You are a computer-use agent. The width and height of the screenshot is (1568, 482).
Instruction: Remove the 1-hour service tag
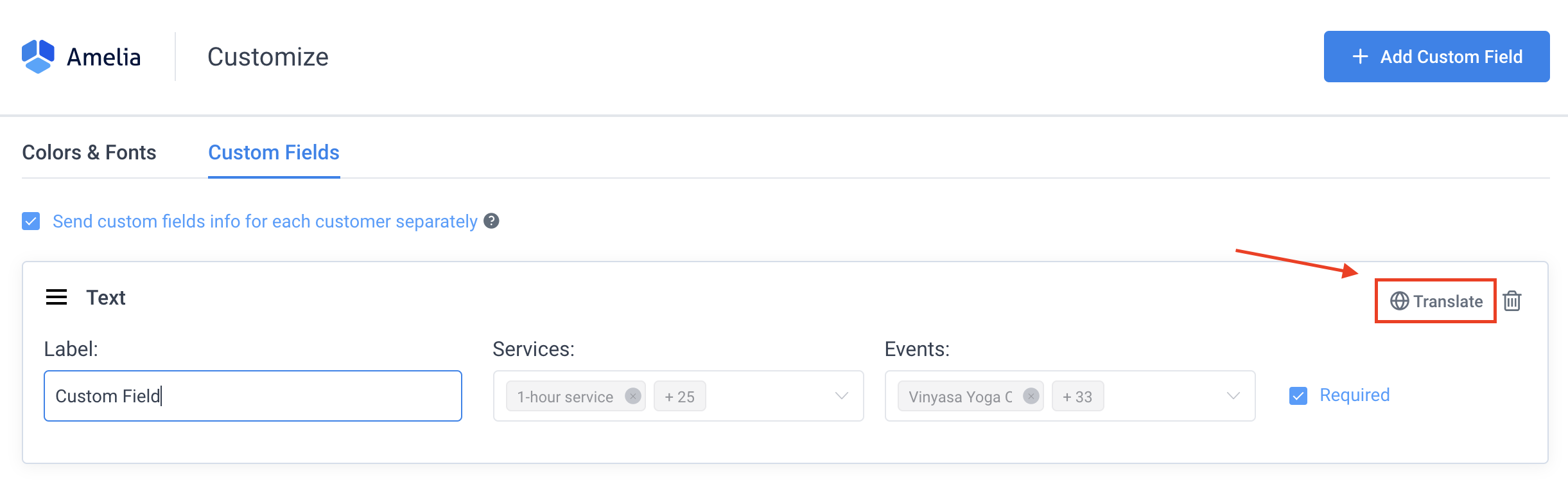tap(632, 396)
